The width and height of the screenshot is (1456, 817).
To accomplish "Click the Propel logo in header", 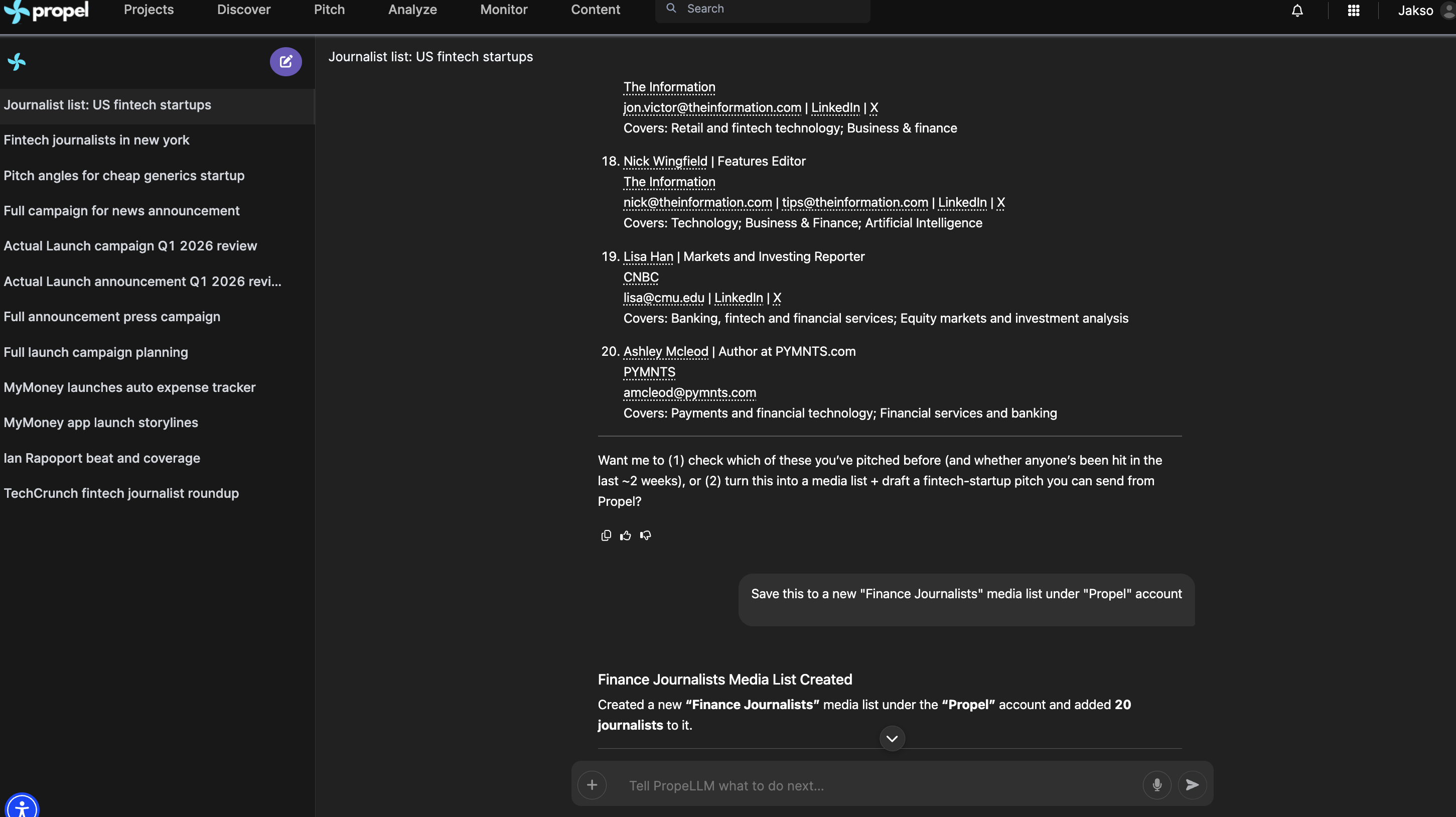I will [x=46, y=11].
